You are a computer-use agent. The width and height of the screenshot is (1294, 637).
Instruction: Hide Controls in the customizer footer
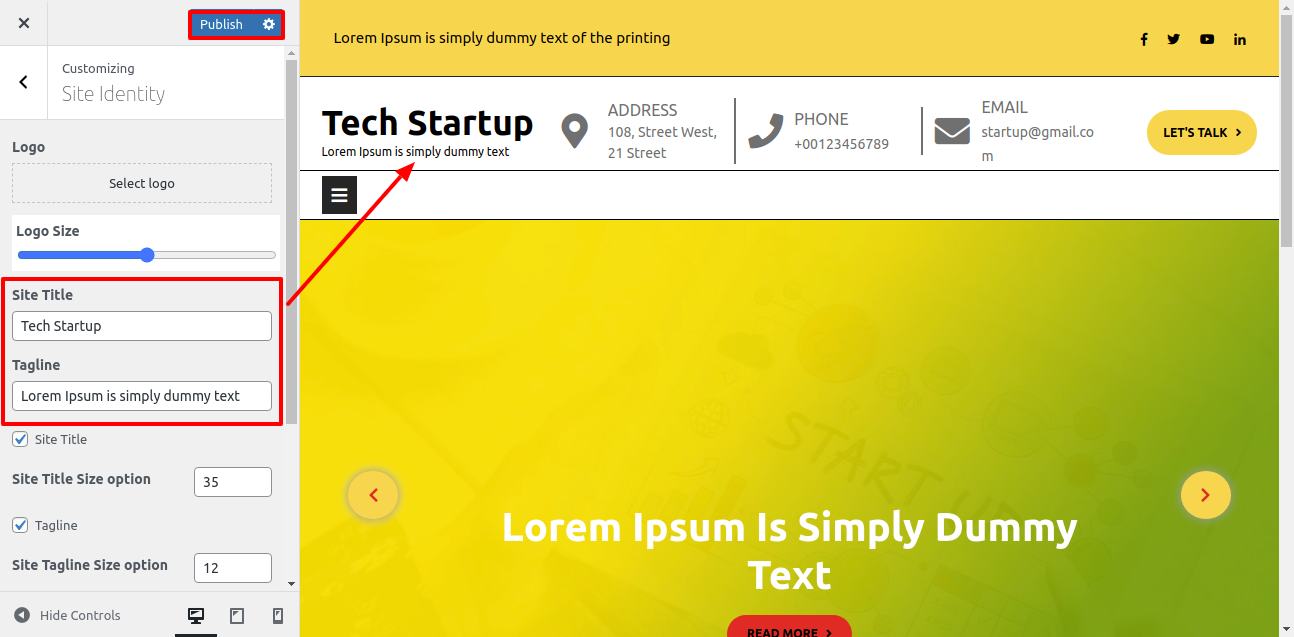coord(67,616)
